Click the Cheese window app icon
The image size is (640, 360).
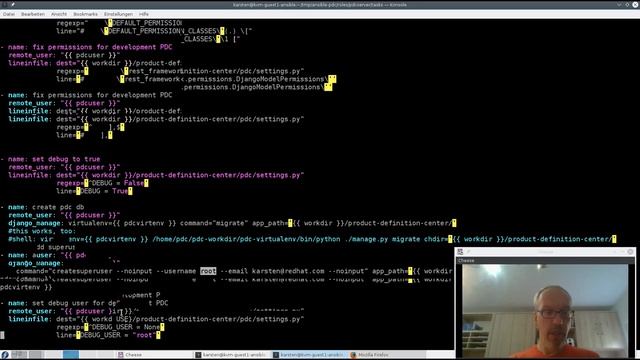[x=460, y=252]
